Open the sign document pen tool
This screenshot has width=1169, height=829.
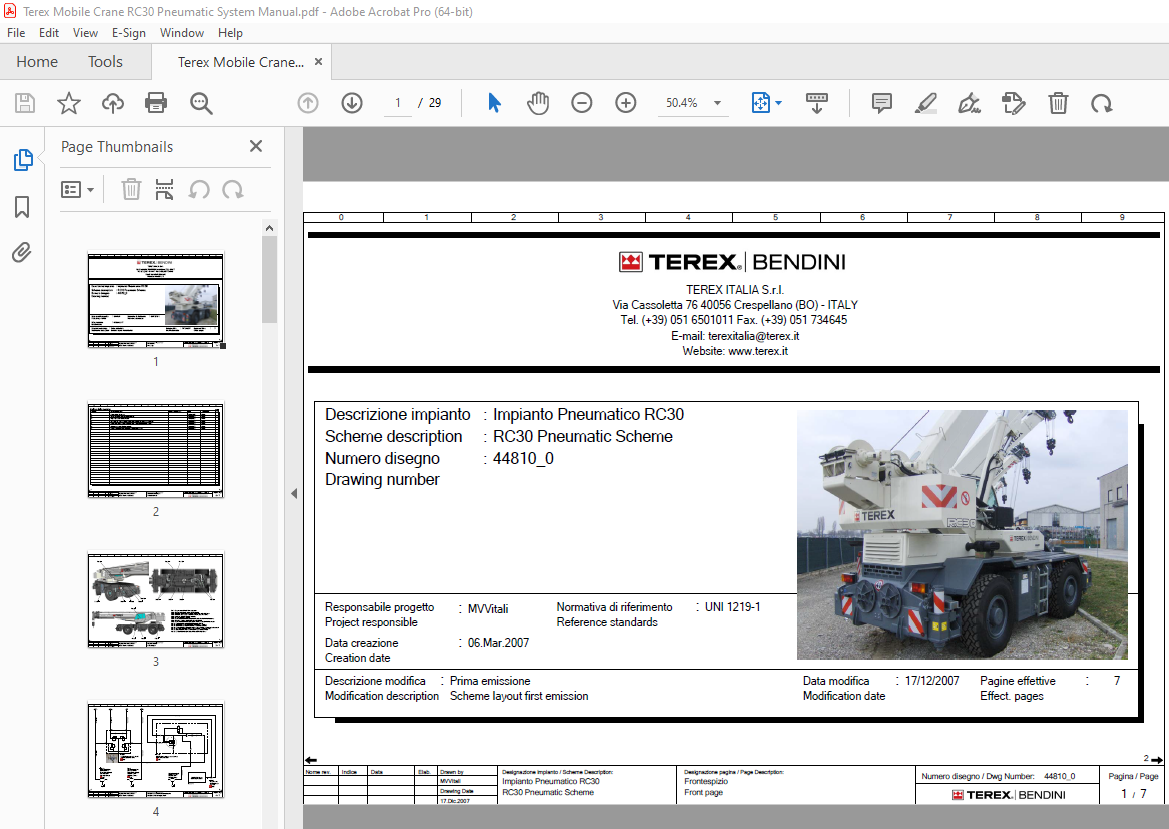pyautogui.click(x=969, y=103)
